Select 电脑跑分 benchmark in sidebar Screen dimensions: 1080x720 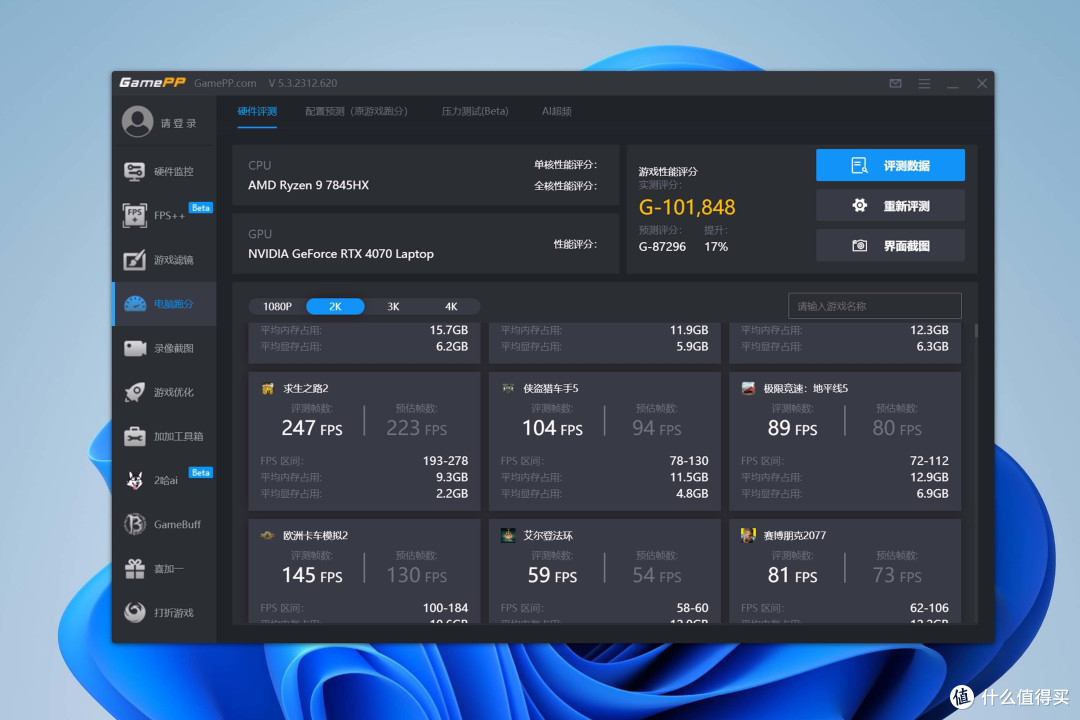click(165, 304)
